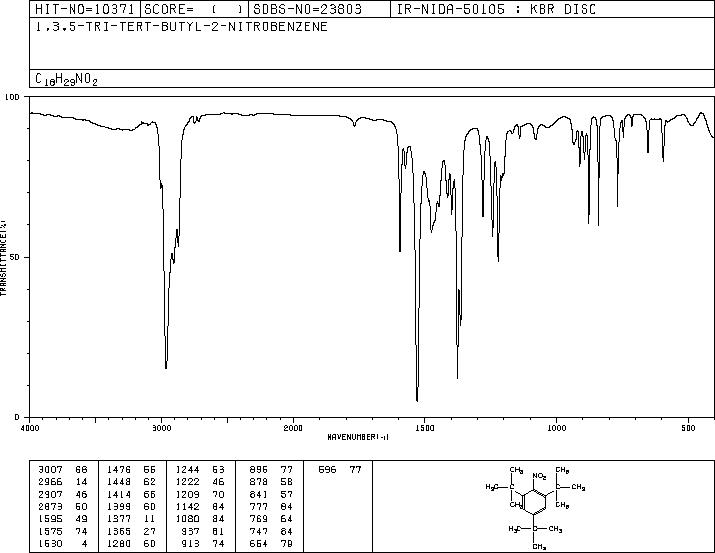
Task: Click the WAVENUMBER axis title
Action: tap(358, 437)
